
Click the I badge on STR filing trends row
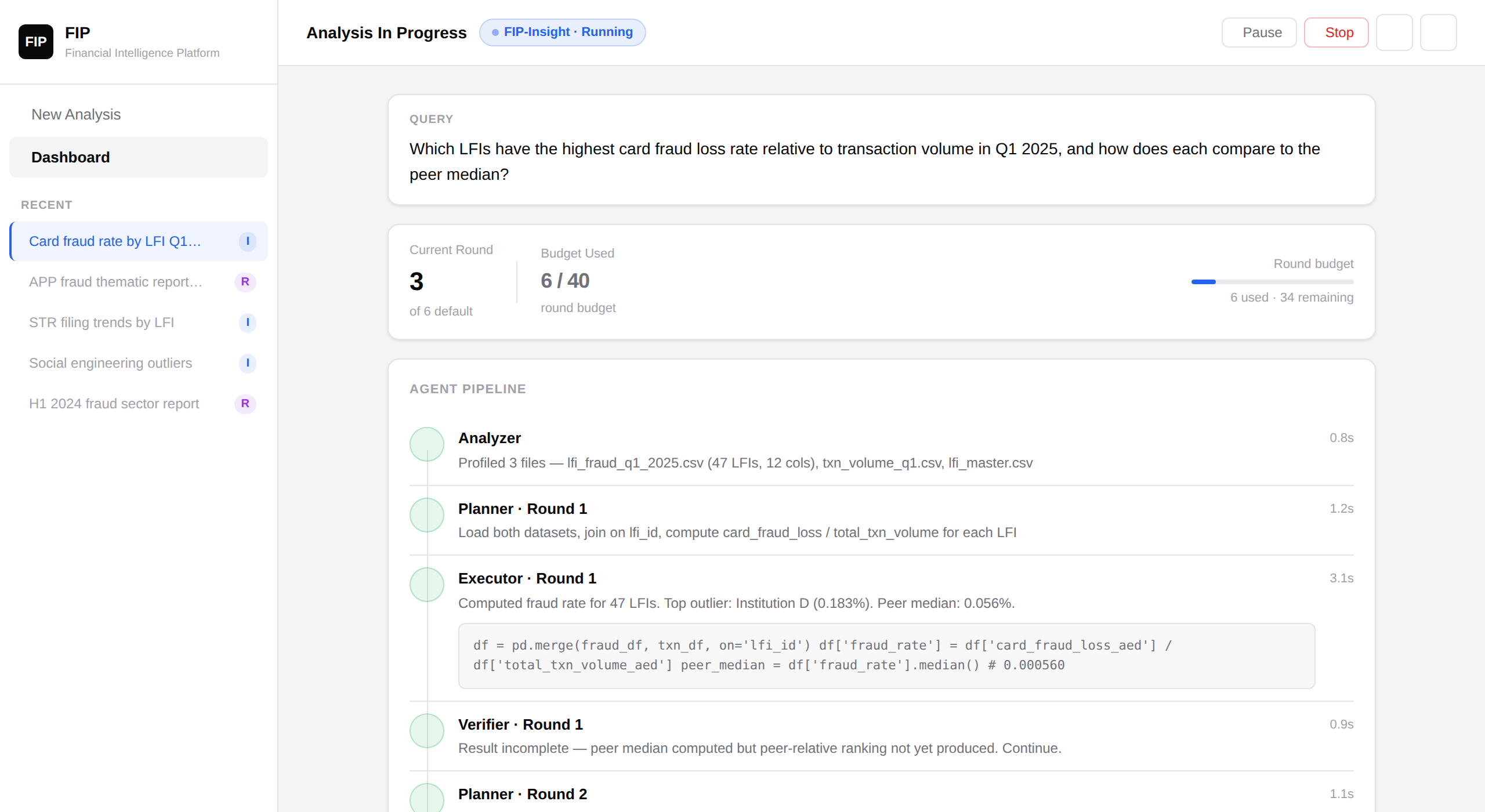tap(248, 322)
